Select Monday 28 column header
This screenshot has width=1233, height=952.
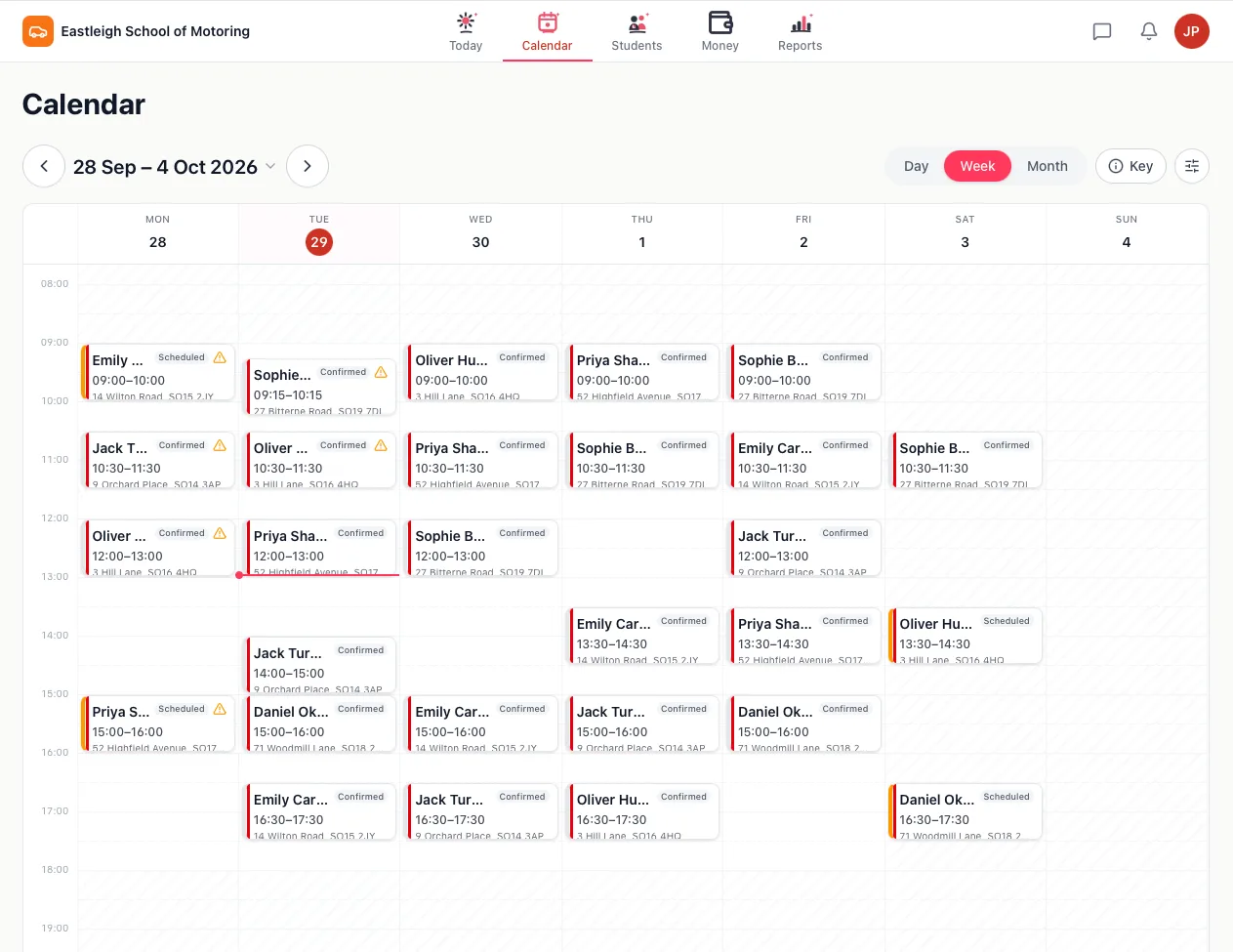click(x=158, y=233)
